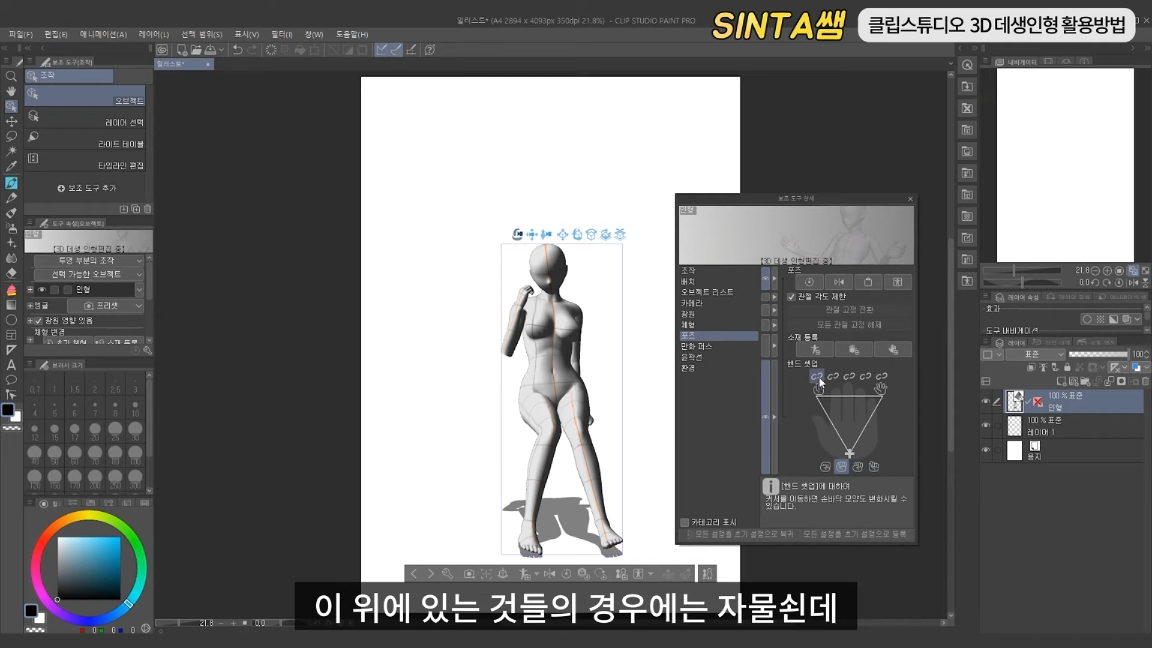The width and height of the screenshot is (1152, 648).
Task: Select 만화 퍼스 category in sub tool detail
Action: (696, 346)
